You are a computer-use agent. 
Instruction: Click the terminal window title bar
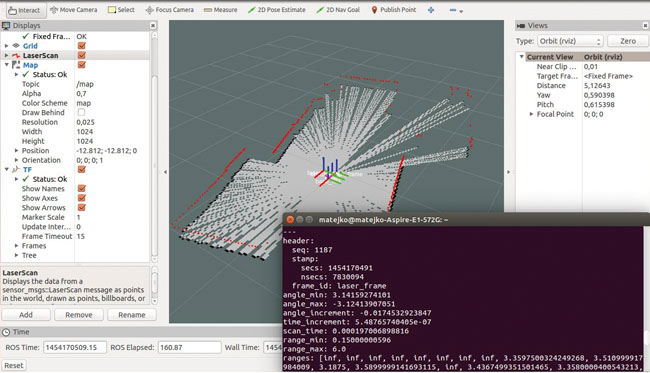tap(466, 220)
